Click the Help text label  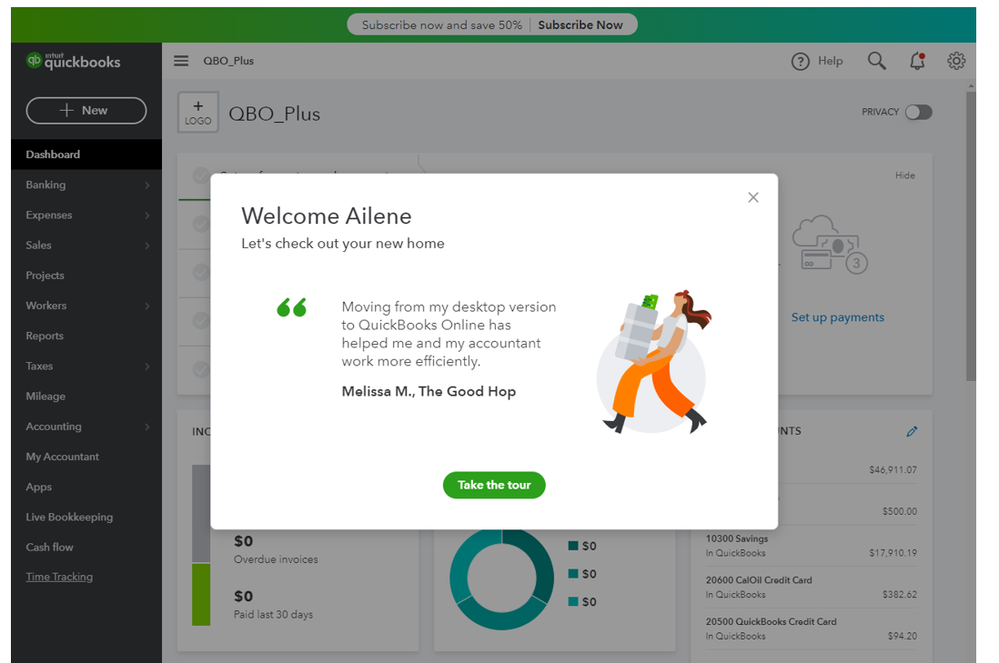[x=830, y=61]
